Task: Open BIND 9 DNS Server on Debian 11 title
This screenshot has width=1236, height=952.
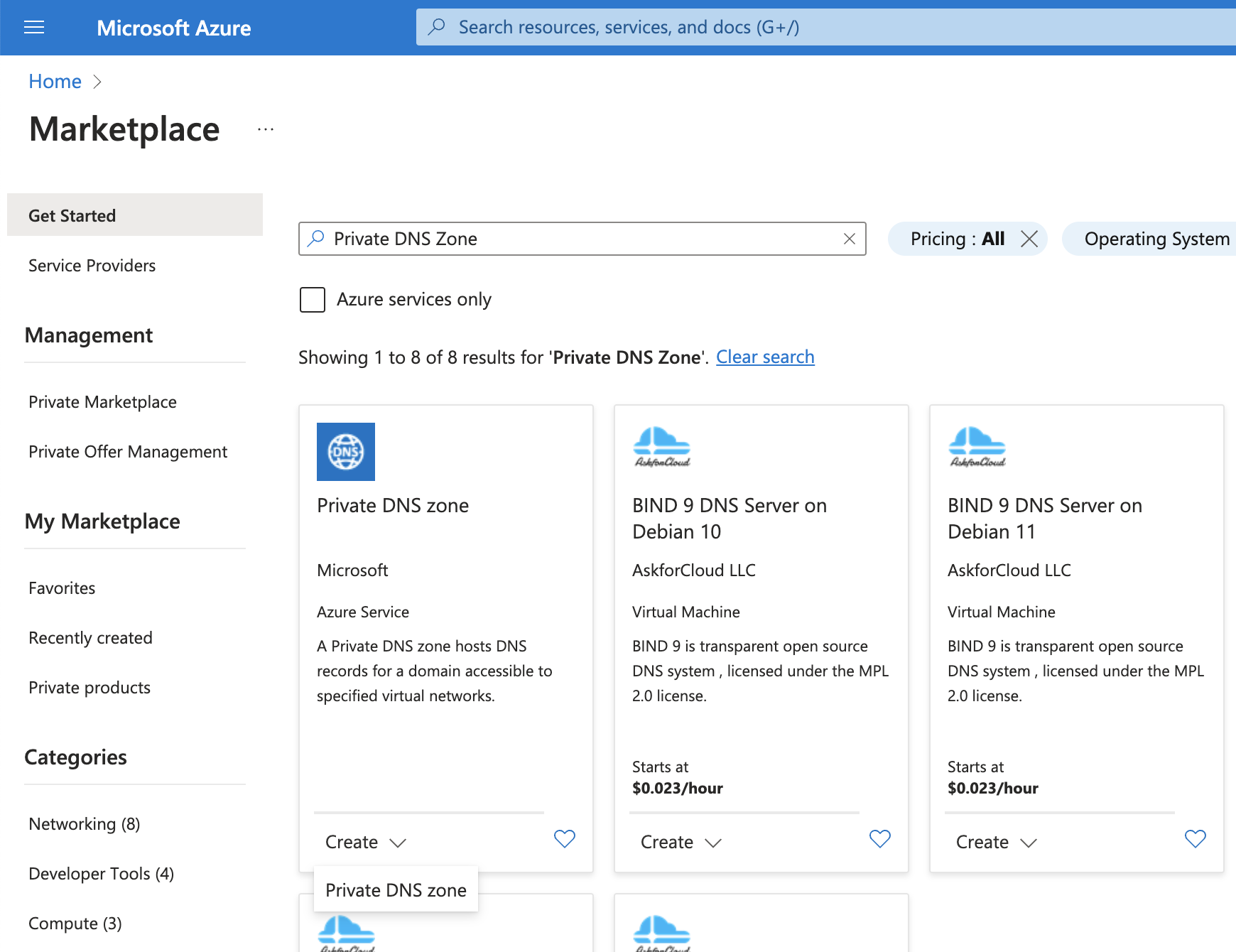Action: pos(1045,519)
